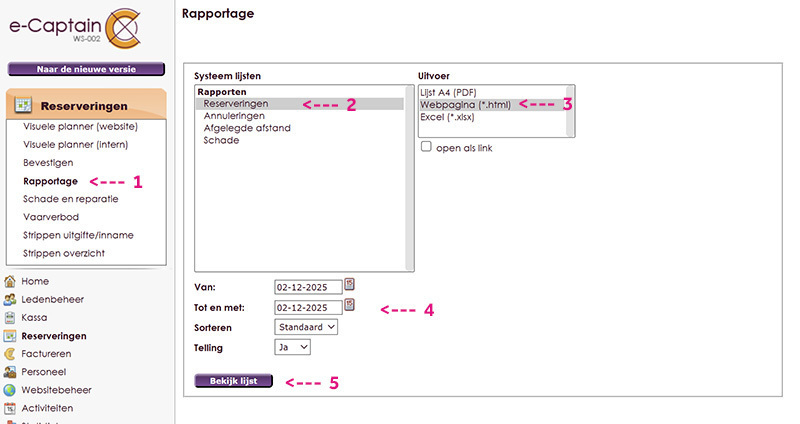Open Ledenbeheer via its people icon

coord(10,300)
